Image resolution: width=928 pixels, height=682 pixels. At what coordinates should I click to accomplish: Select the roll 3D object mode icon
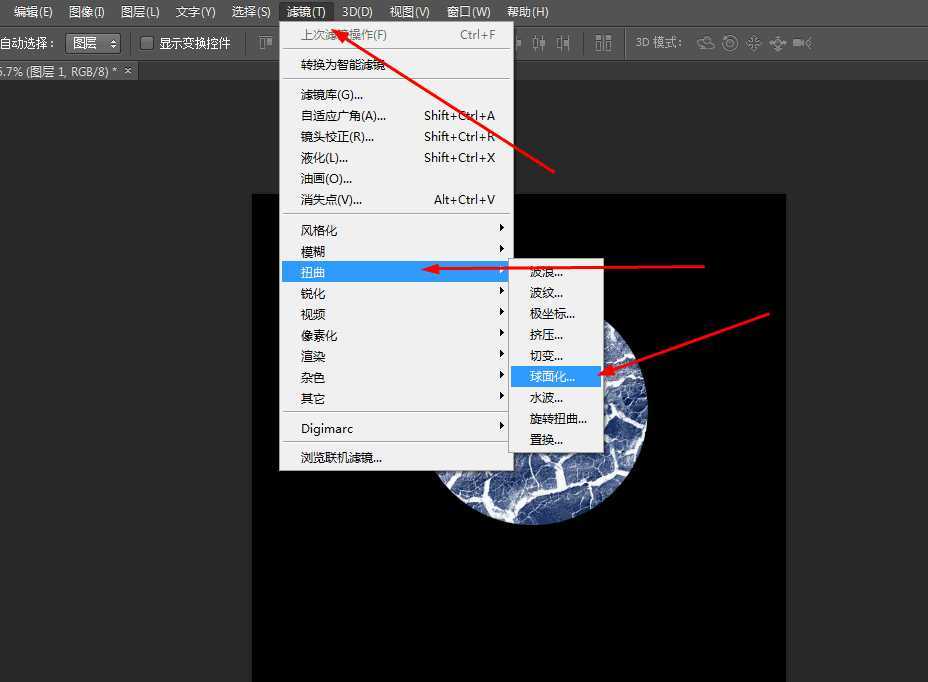730,43
